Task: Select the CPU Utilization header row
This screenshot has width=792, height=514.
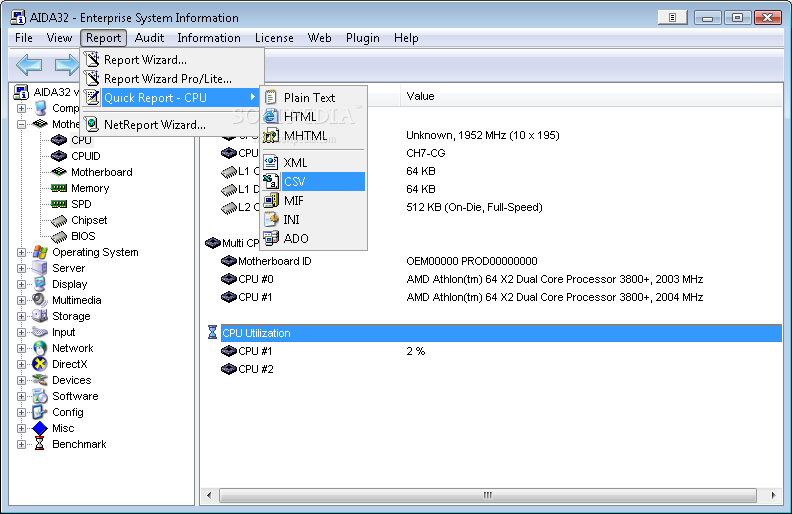Action: 501,333
